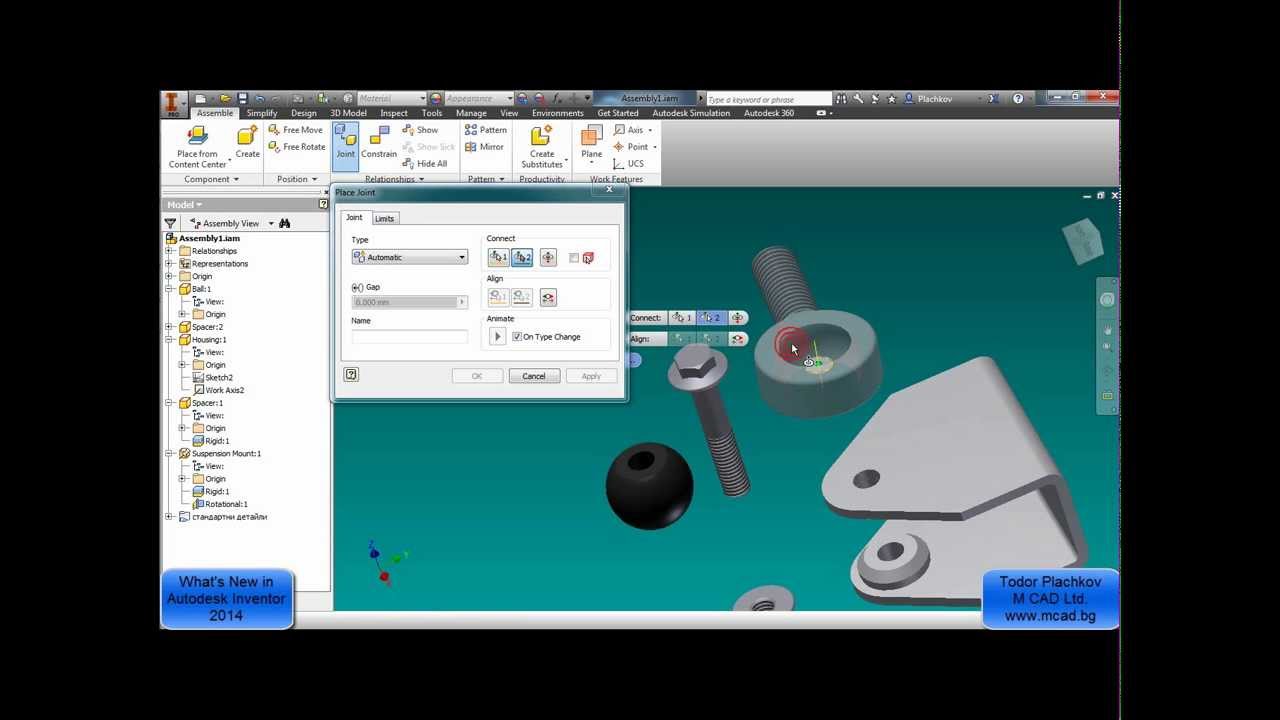
Task: Open the 3D Model ribbon tab
Action: [x=349, y=114]
